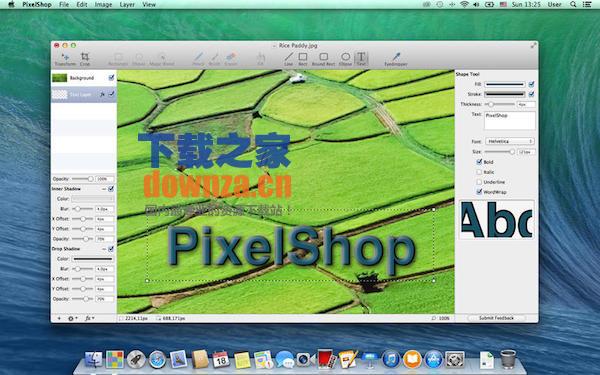
Task: Open the View menu
Action: click(x=149, y=5)
